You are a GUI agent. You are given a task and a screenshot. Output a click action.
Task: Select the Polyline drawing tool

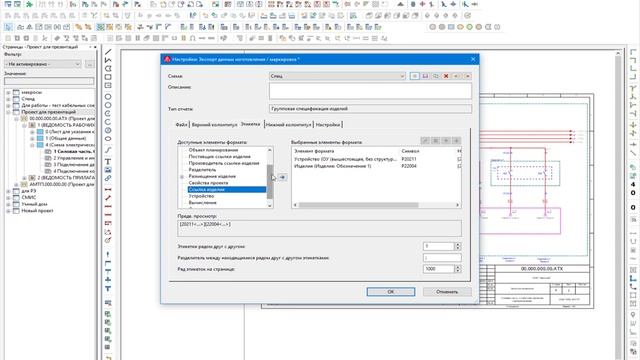coord(108,60)
